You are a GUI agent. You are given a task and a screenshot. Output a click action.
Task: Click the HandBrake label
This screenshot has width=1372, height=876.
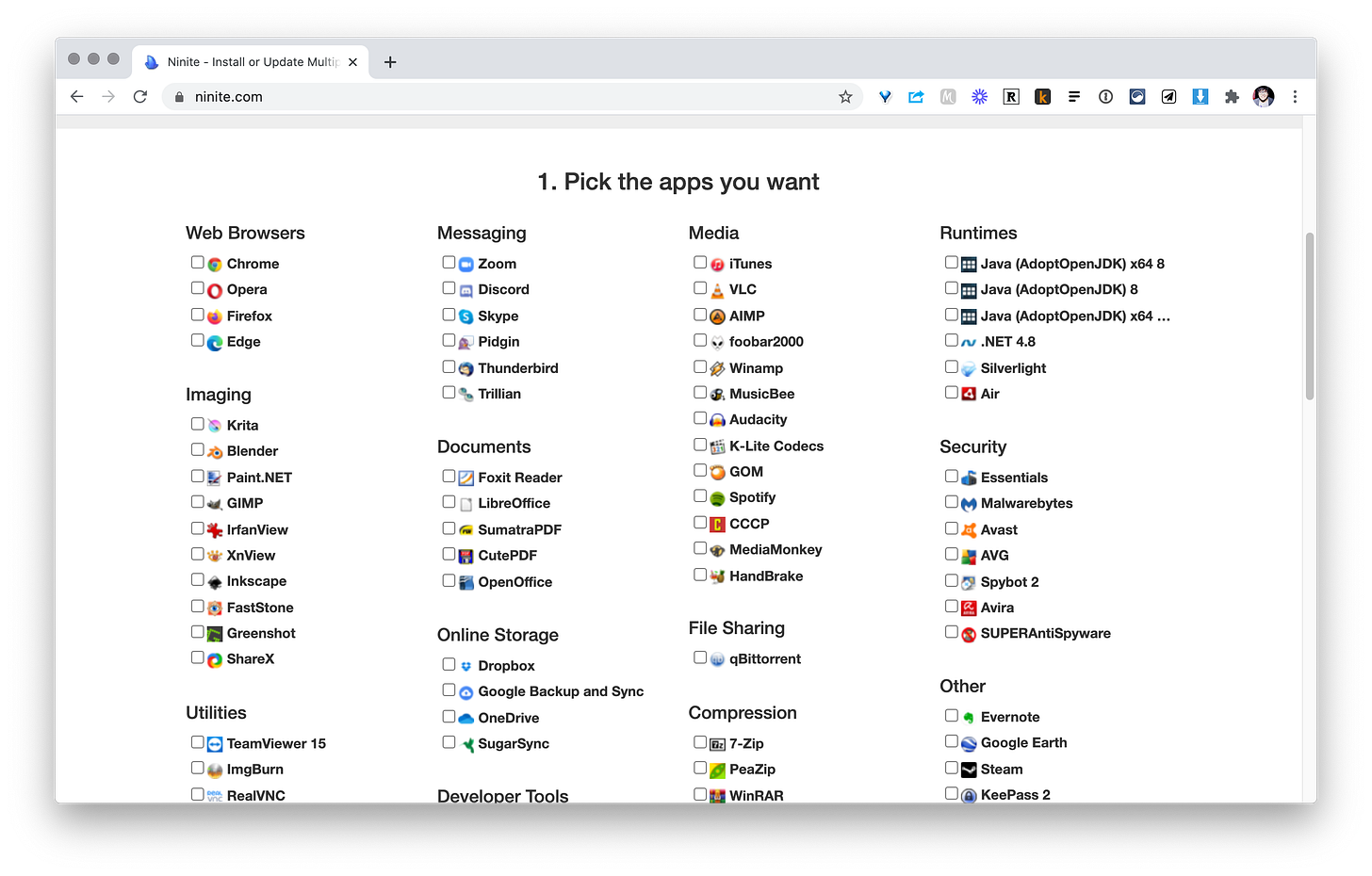[766, 576]
